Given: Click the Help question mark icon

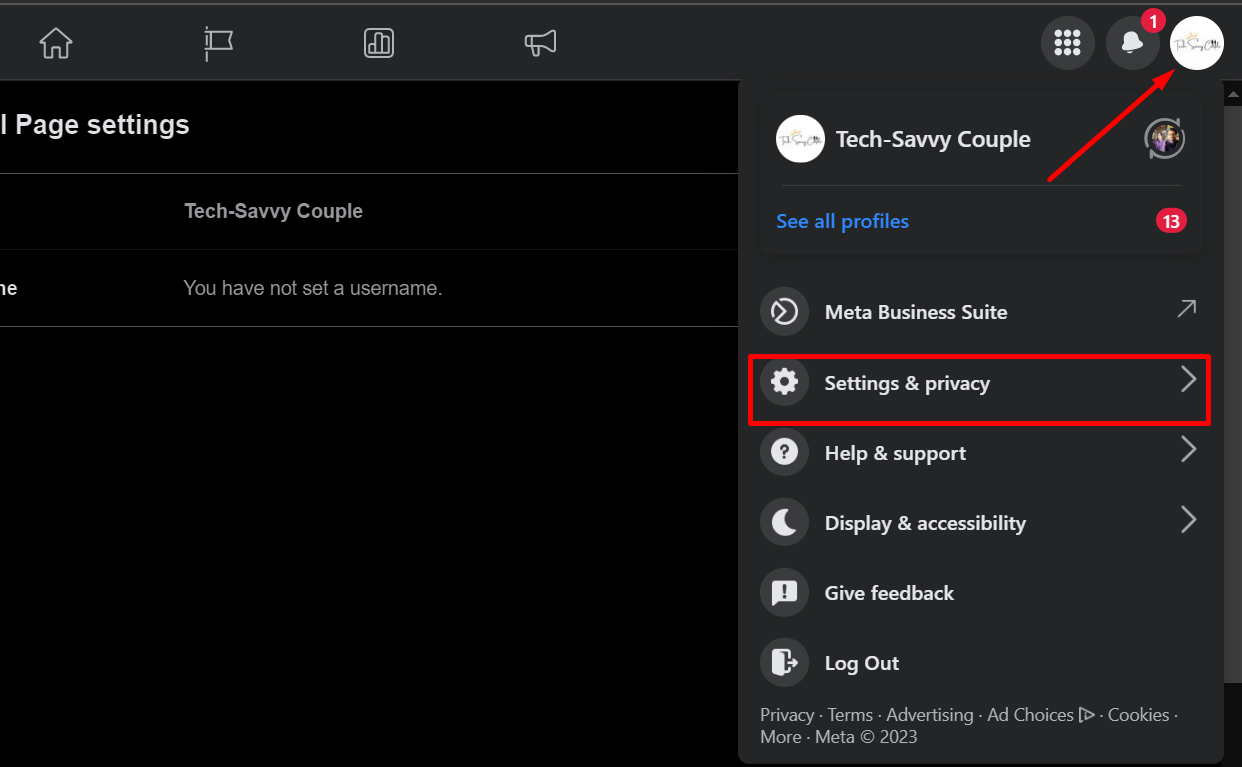Looking at the screenshot, I should click(784, 452).
